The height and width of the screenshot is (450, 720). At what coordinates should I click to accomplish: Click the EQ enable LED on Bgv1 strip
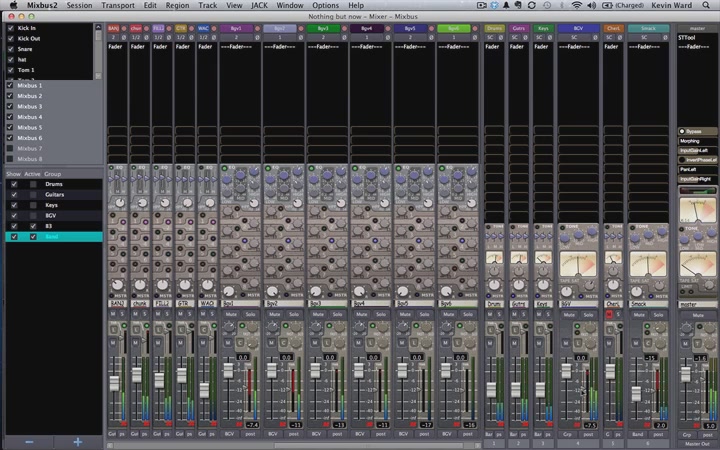tap(224, 169)
